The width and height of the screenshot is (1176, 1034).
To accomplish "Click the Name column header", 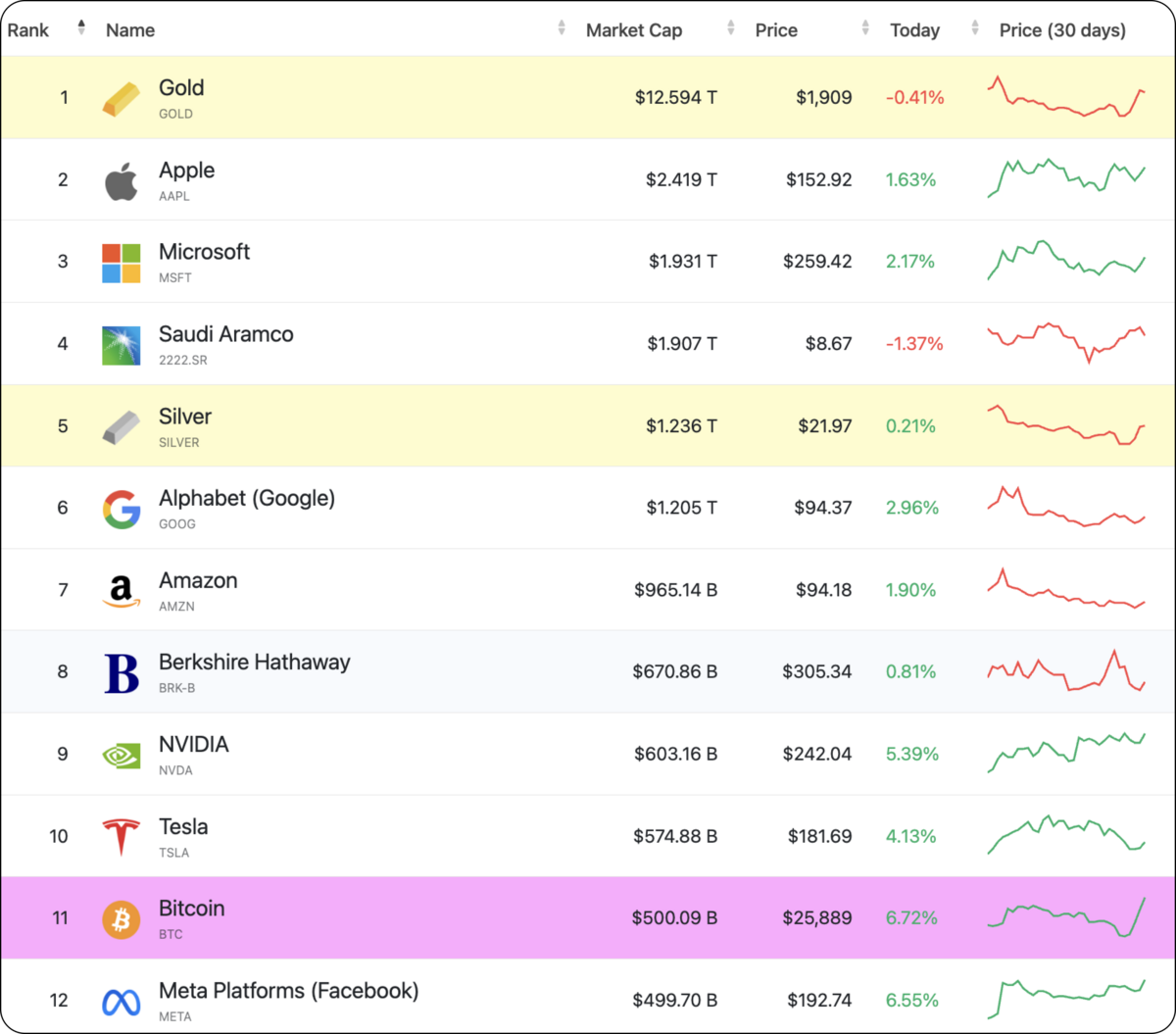I will coord(130,30).
